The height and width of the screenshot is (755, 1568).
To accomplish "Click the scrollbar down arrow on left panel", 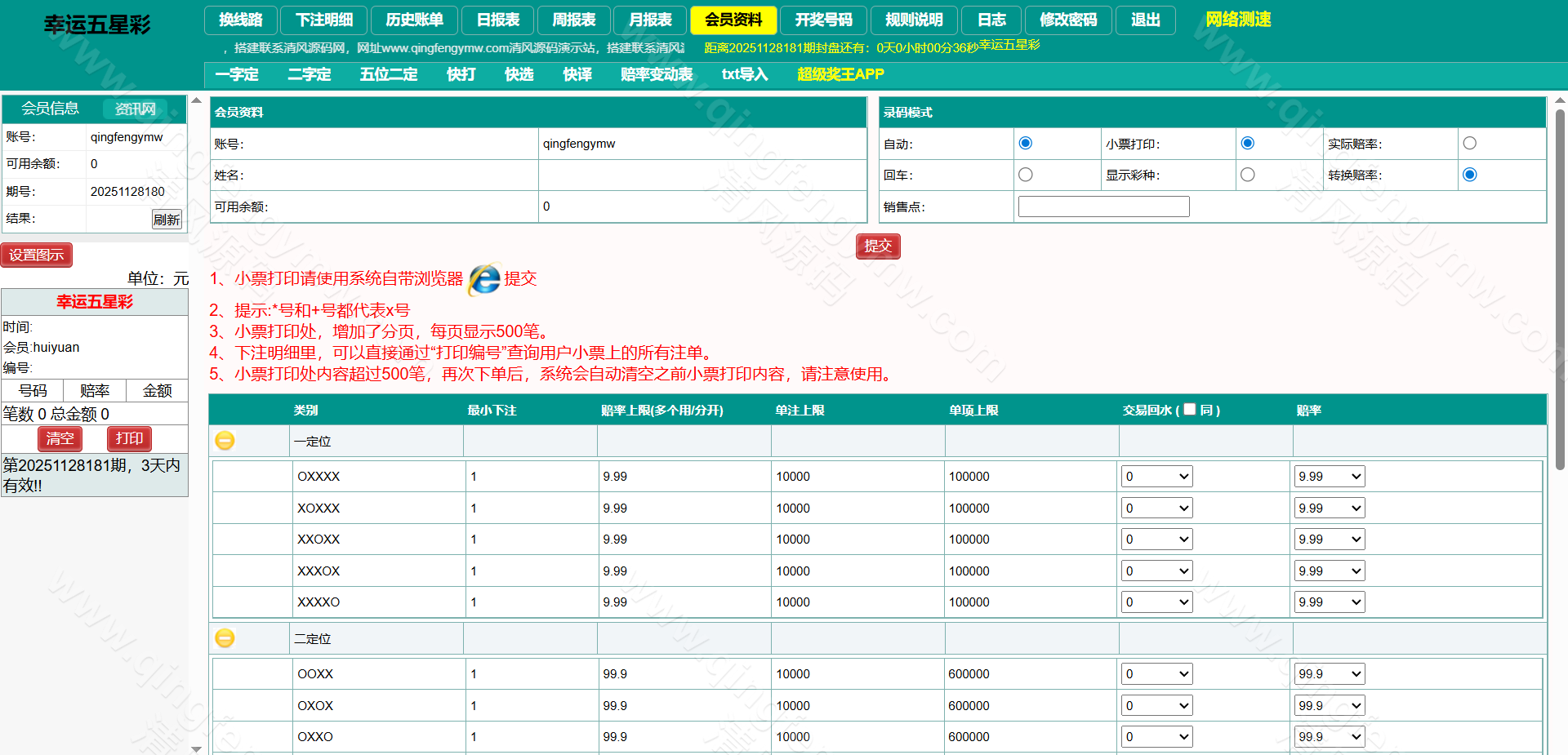I will coord(196,748).
